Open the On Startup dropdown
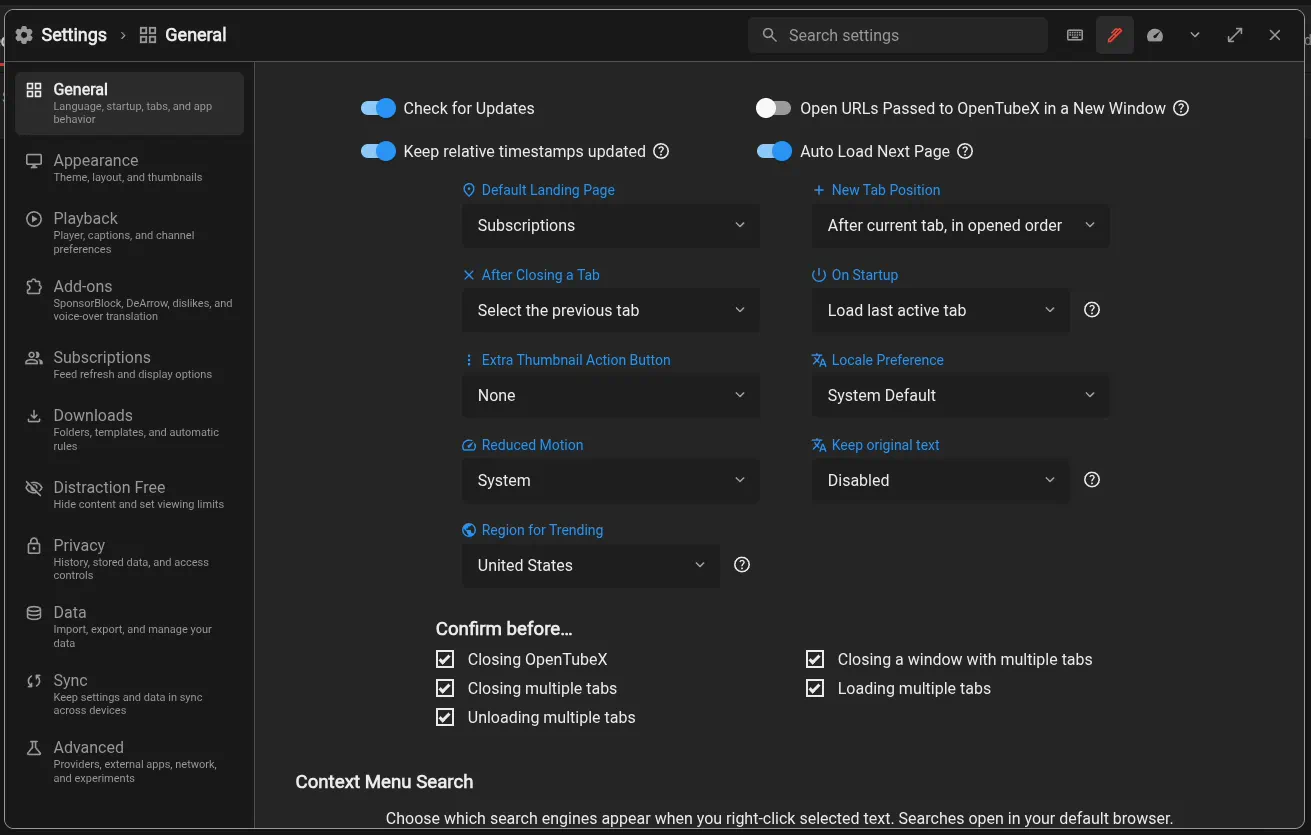1311x835 pixels. point(941,310)
